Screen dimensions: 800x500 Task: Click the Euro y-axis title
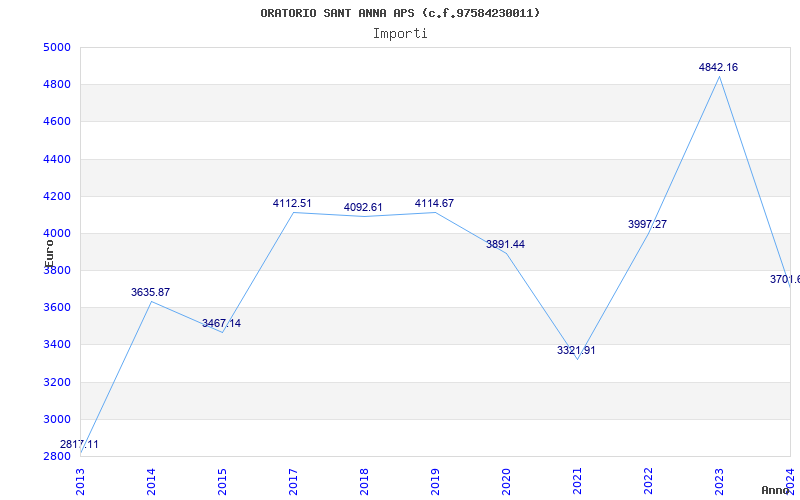49,254
